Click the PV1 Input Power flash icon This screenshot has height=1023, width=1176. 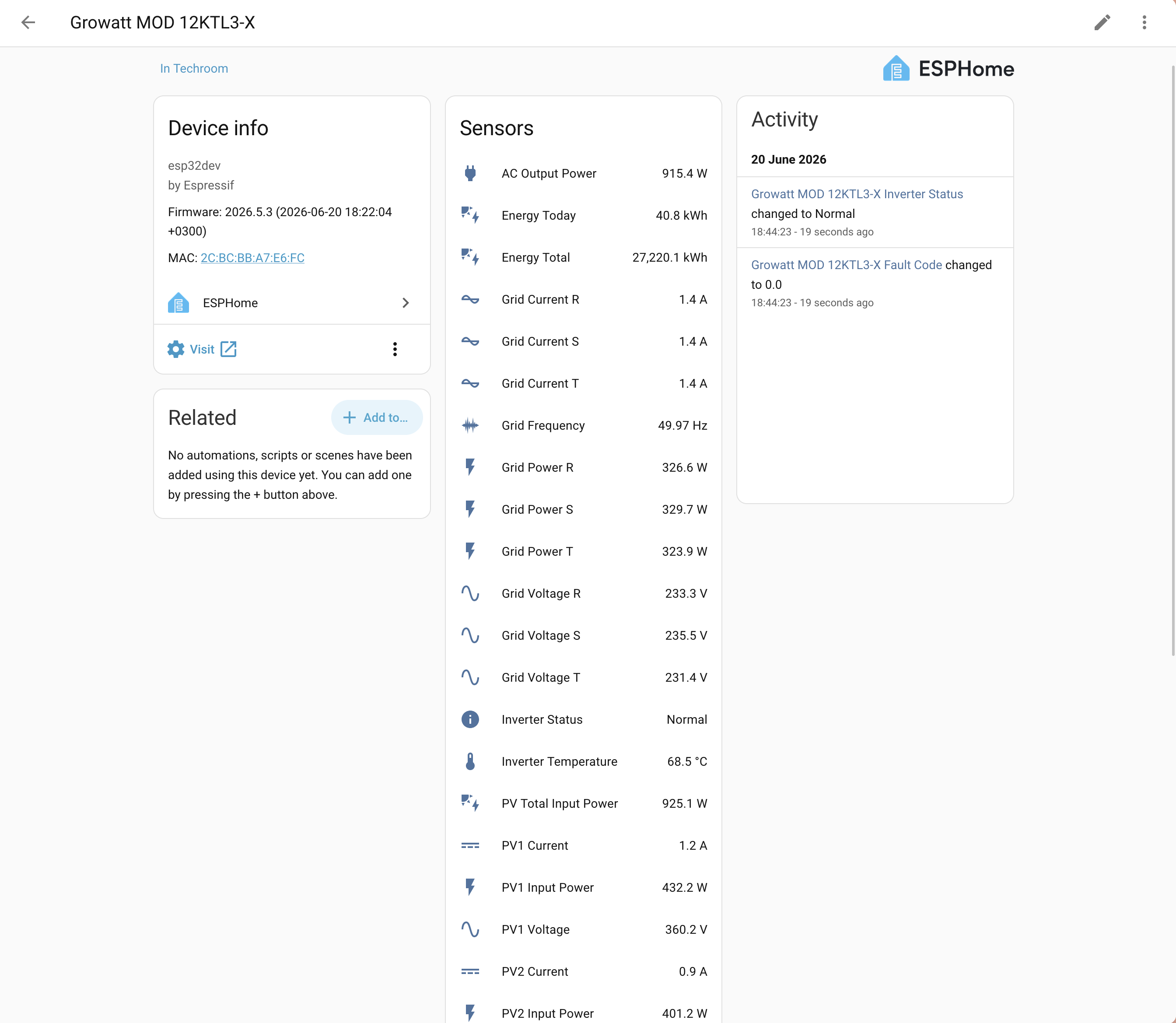point(470,888)
